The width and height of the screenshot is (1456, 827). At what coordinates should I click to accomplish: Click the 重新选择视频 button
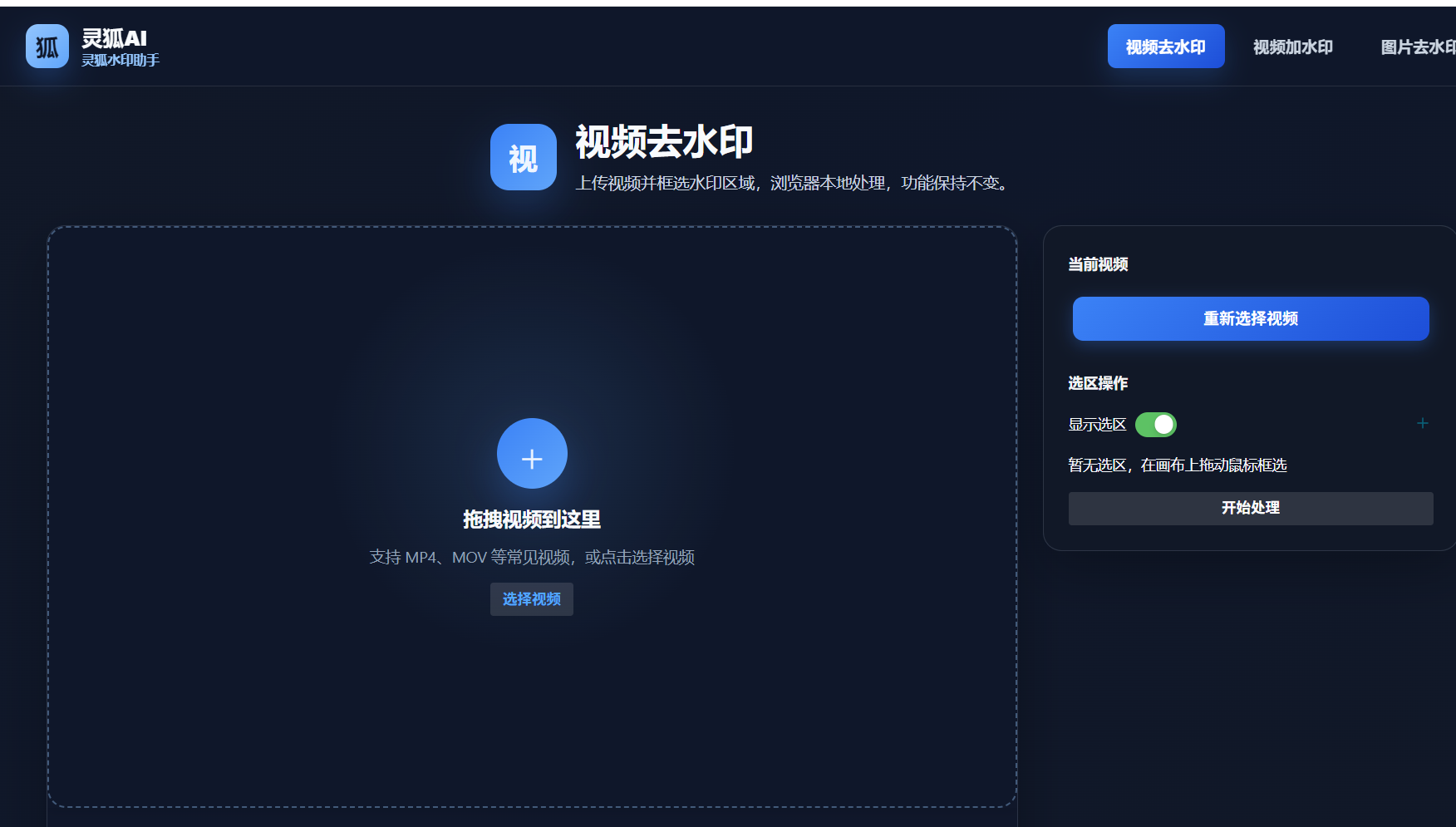click(x=1251, y=318)
